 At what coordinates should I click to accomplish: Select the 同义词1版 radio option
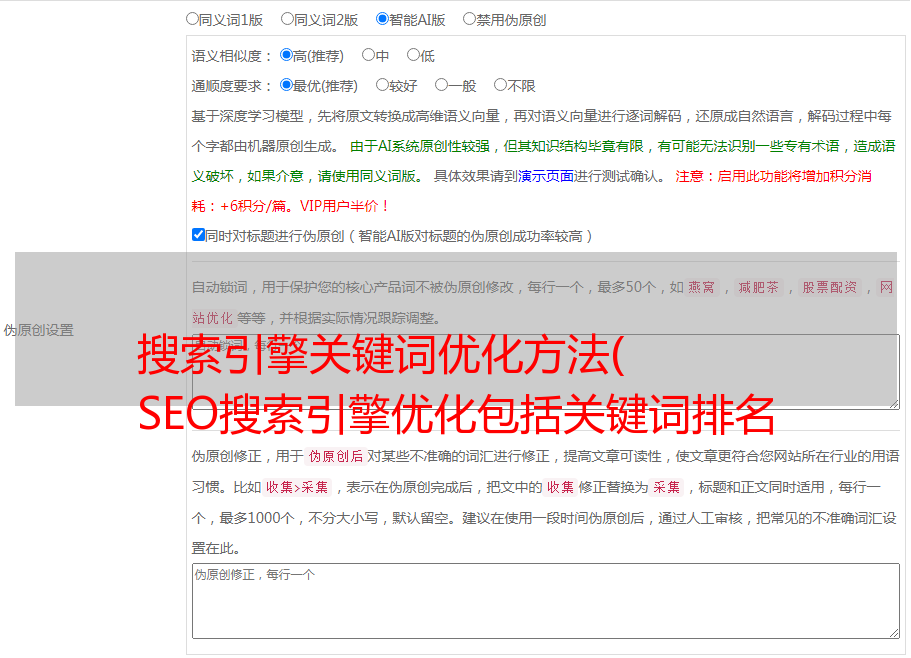pos(192,19)
